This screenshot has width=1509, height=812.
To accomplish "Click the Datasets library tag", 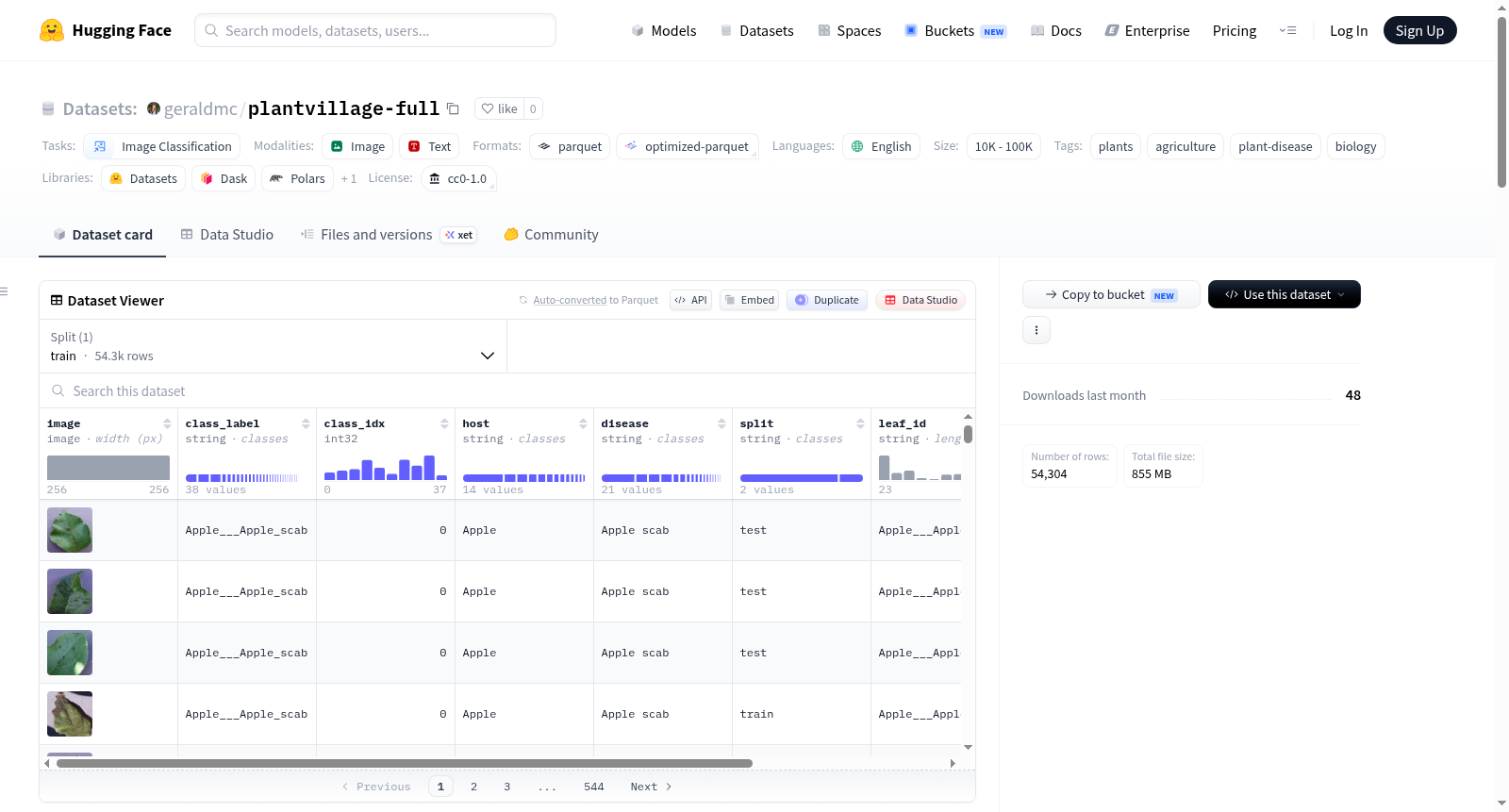I will pos(143,178).
